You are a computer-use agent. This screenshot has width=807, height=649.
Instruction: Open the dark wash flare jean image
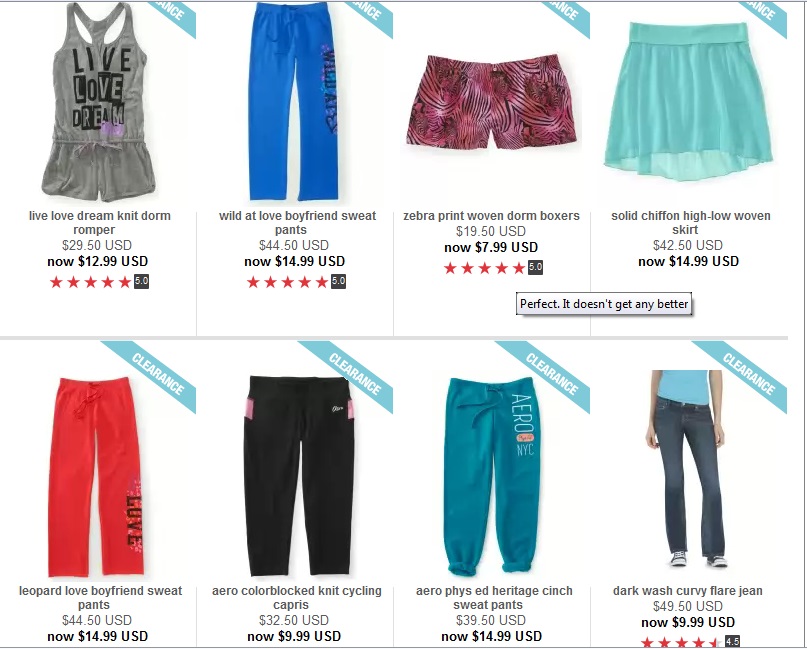[686, 468]
